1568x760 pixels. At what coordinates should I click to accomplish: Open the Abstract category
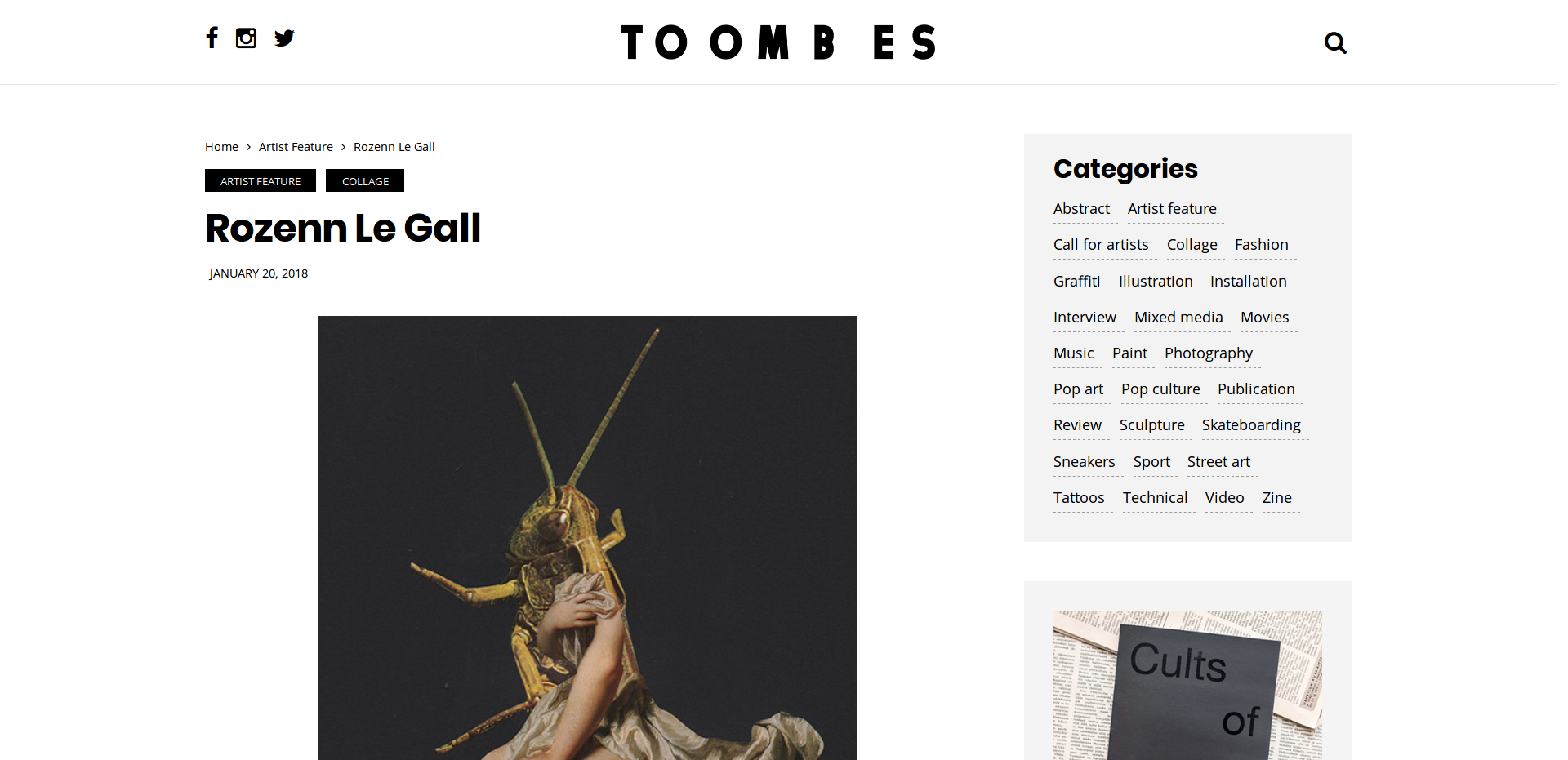click(1081, 209)
